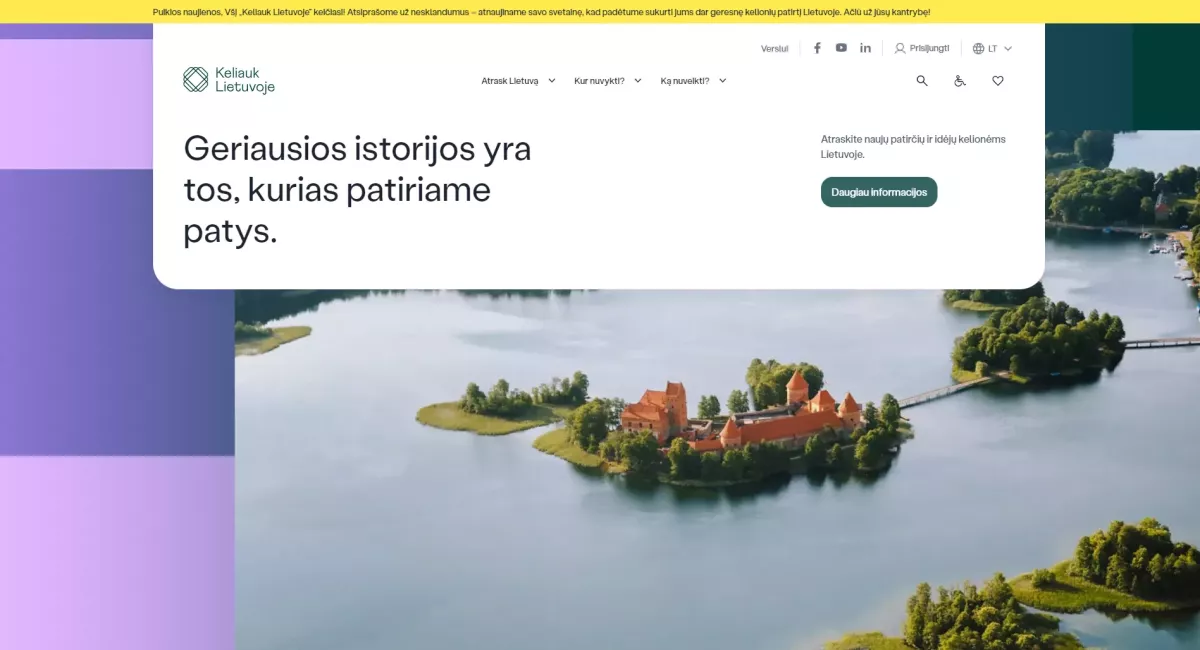This screenshot has height=650, width=1200.
Task: Open the search icon
Action: (921, 81)
